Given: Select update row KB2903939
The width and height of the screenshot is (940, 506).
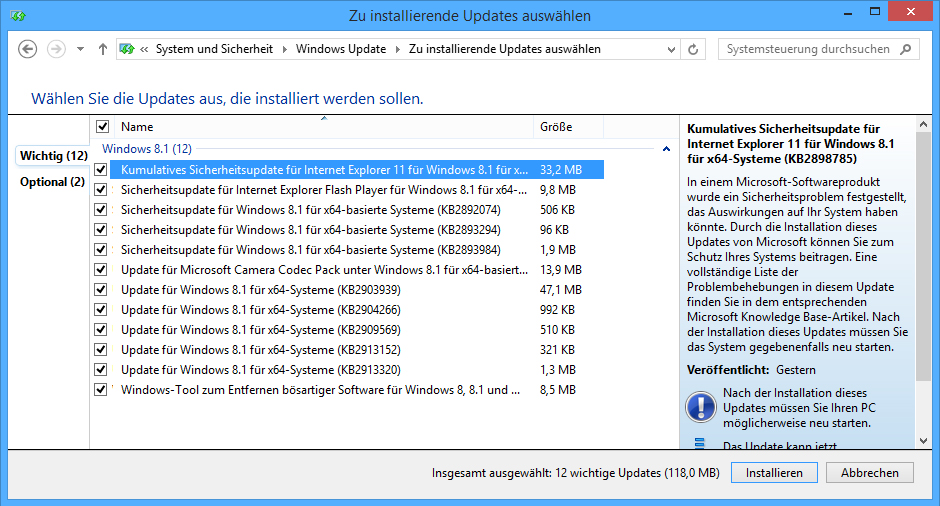Looking at the screenshot, I should (357, 290).
